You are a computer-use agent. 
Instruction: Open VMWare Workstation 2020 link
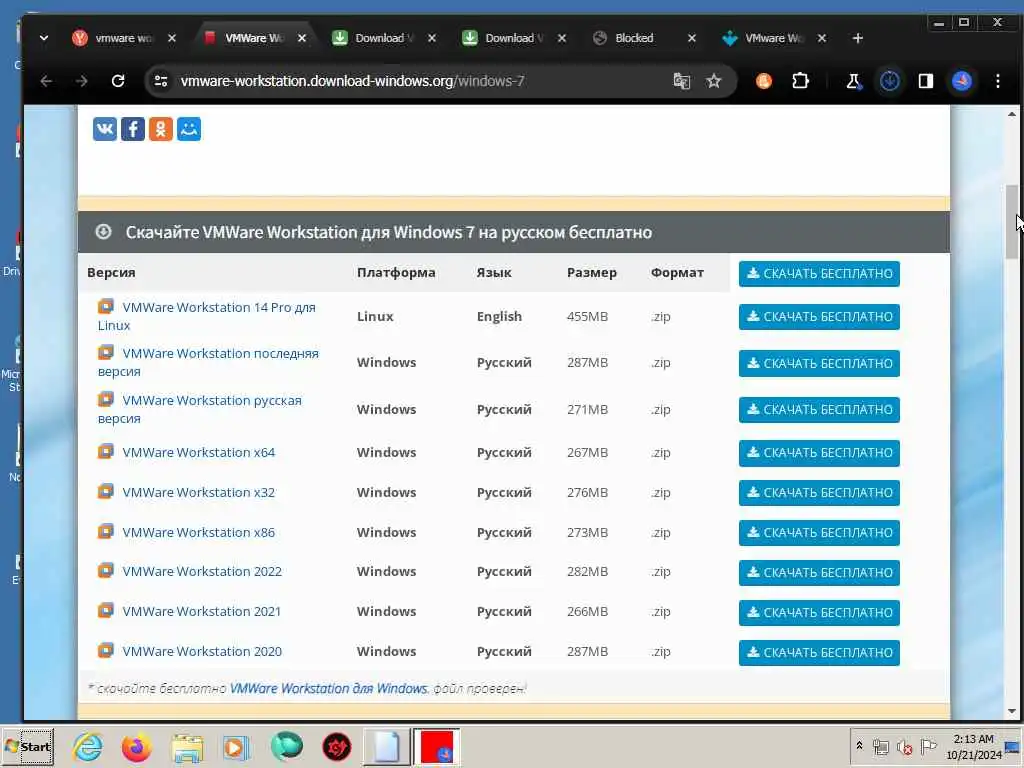click(202, 651)
